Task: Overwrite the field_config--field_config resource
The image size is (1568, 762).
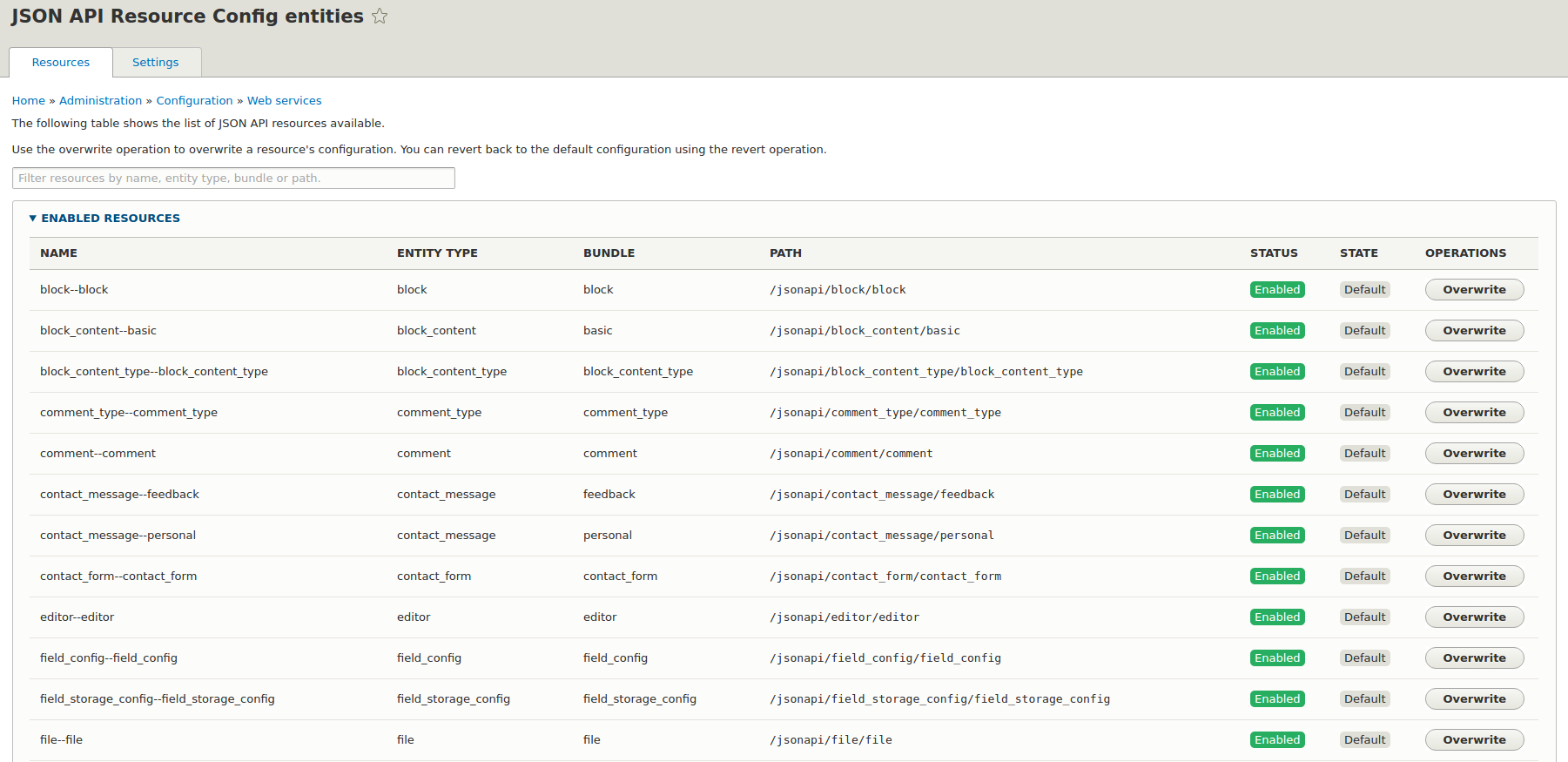Action: point(1473,658)
